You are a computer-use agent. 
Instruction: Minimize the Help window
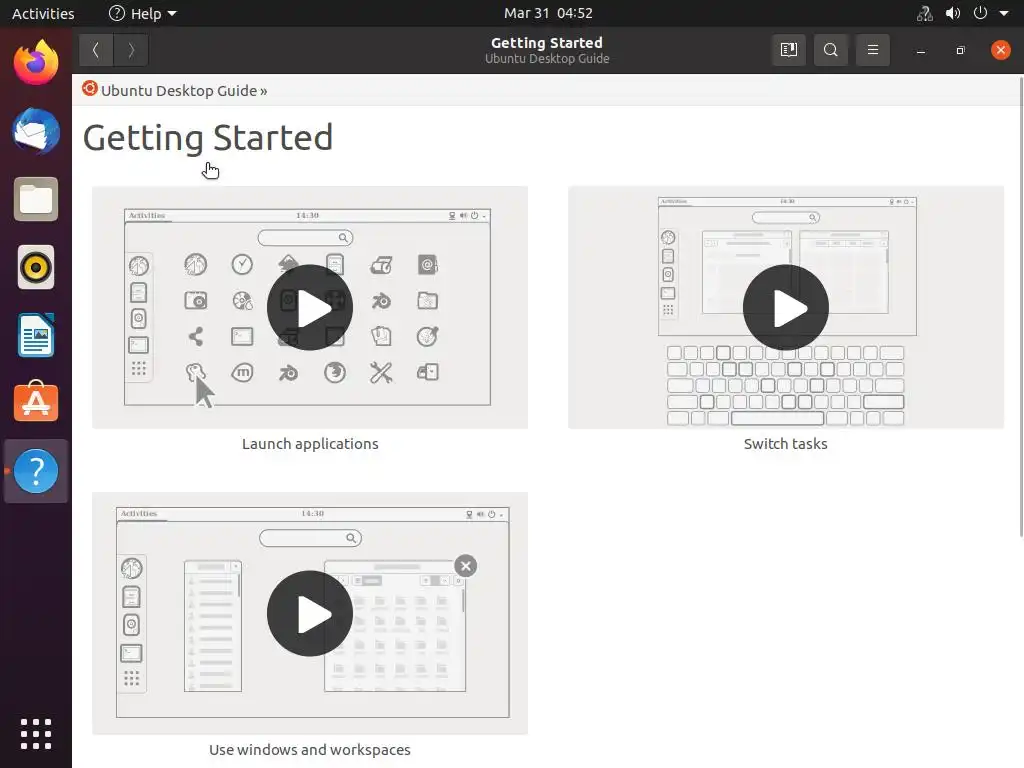[921, 50]
